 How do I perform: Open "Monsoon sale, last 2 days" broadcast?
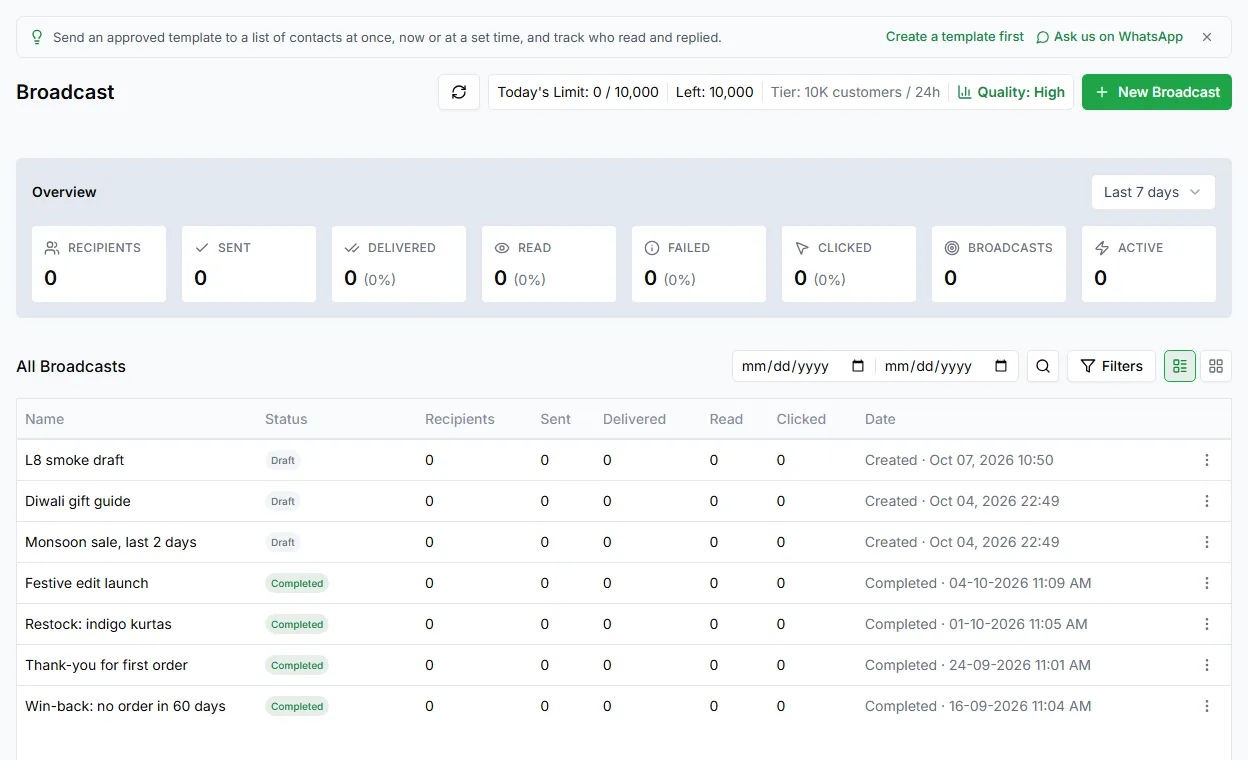(111, 542)
